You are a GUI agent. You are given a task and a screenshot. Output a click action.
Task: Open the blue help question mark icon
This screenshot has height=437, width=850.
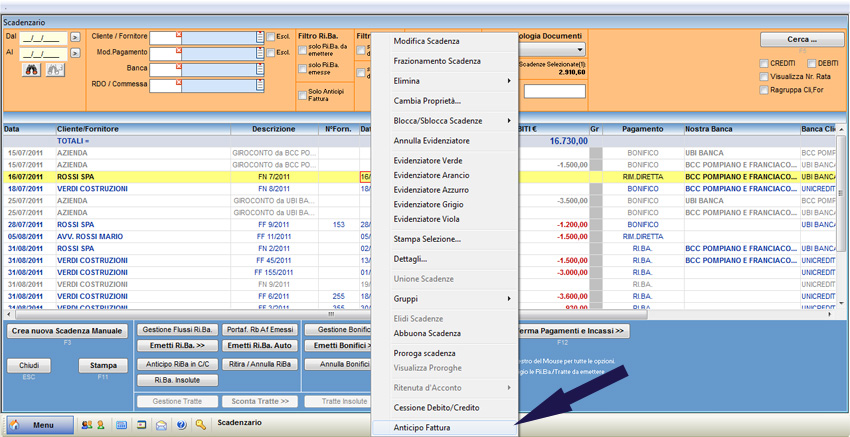(181, 425)
